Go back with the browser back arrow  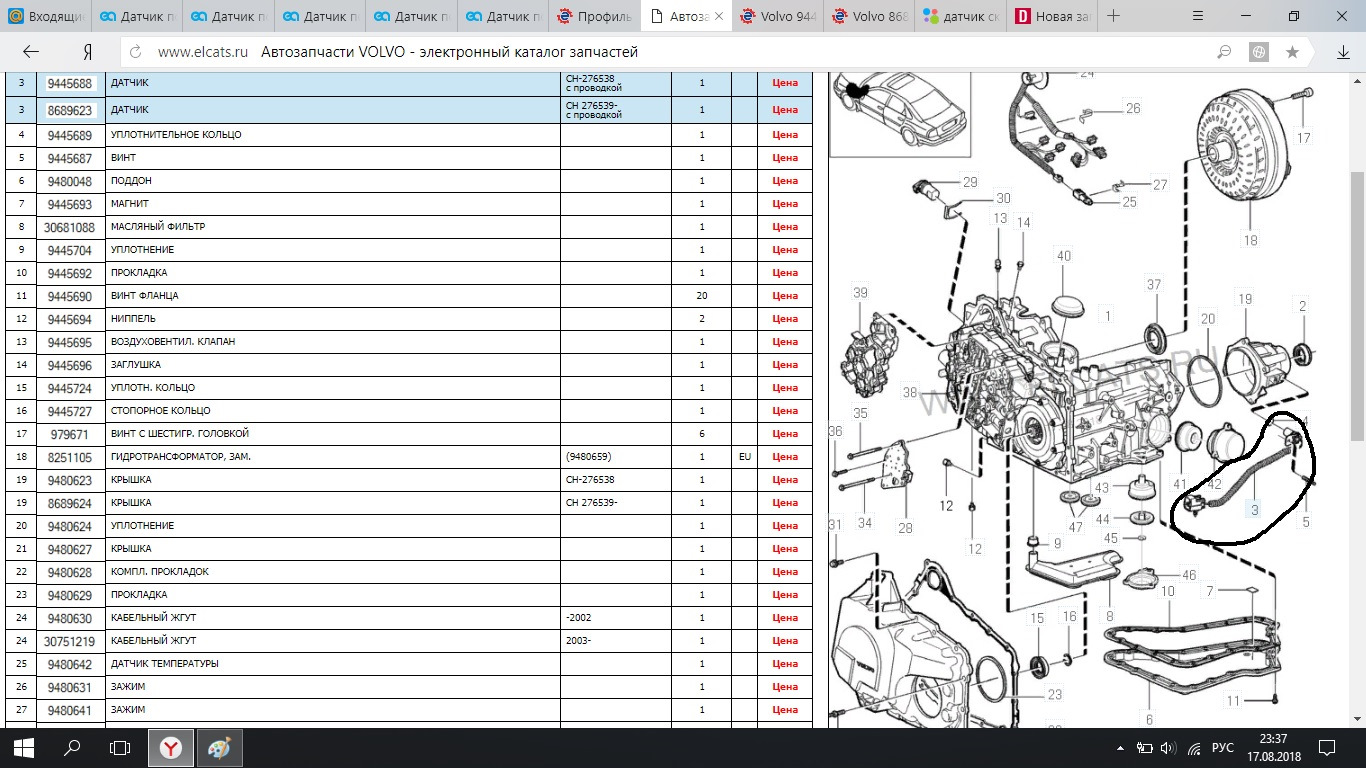[x=31, y=52]
